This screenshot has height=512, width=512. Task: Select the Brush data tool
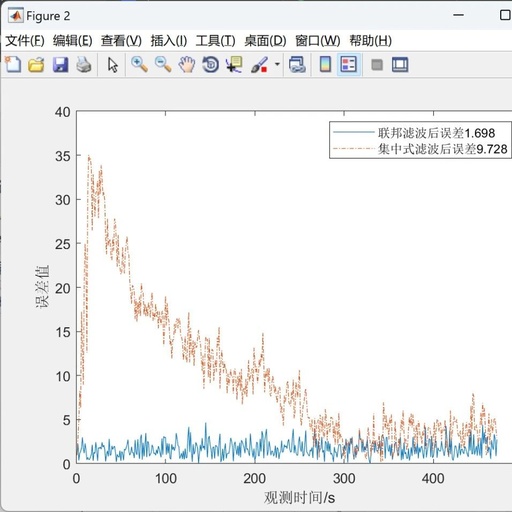click(259, 64)
